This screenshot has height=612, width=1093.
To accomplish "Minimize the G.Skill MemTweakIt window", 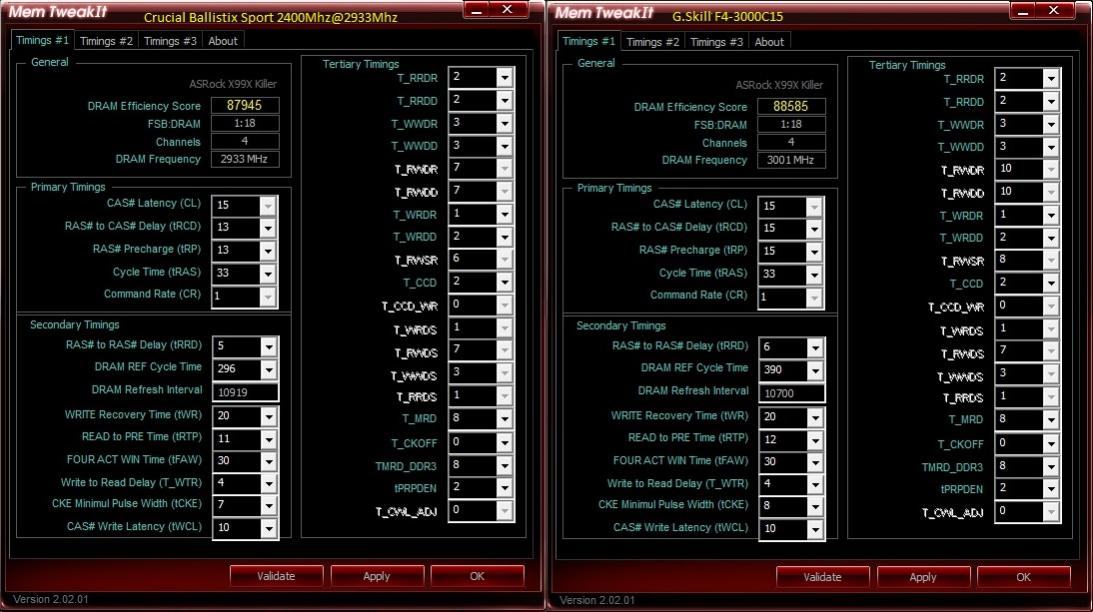I will (x=1024, y=10).
